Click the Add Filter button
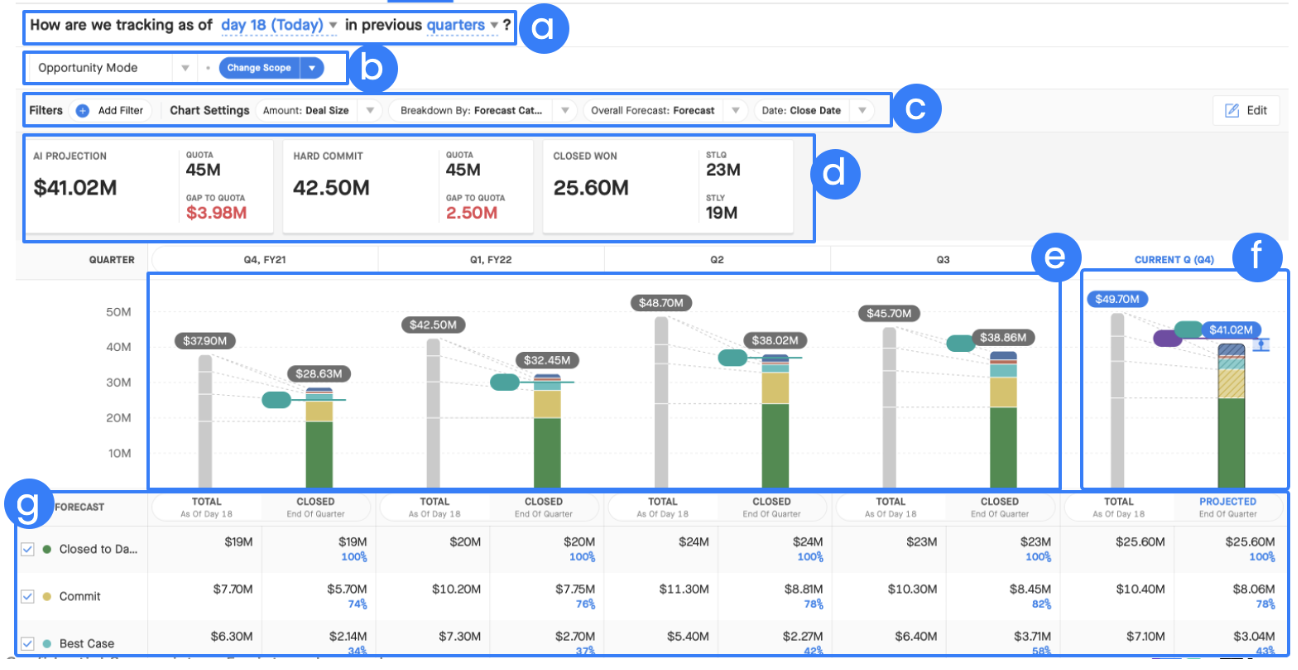Screen dimensions: 1298x670 pos(113,111)
